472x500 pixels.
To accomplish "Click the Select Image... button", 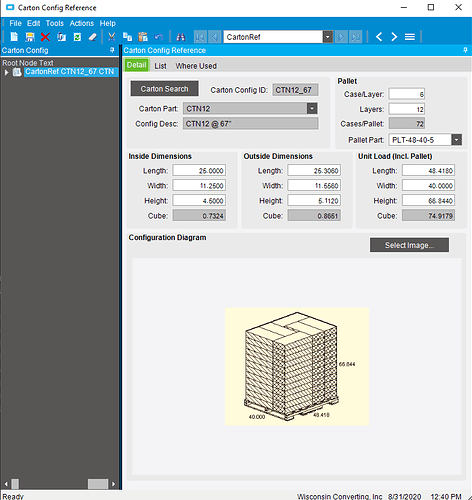I will coord(409,245).
